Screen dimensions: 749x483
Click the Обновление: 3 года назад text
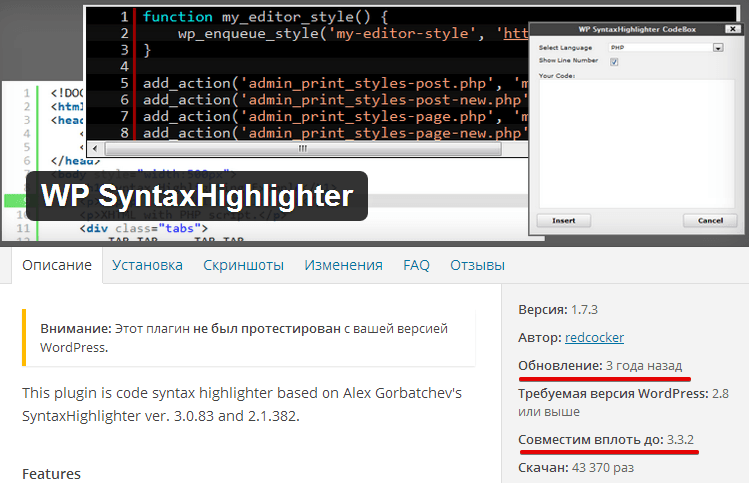600,366
